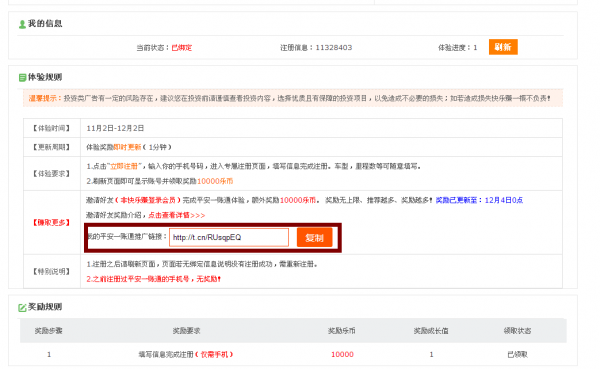Screen dimensions: 600x369
Task: Click the red 【赚取更多】 row label
Action: [52, 222]
